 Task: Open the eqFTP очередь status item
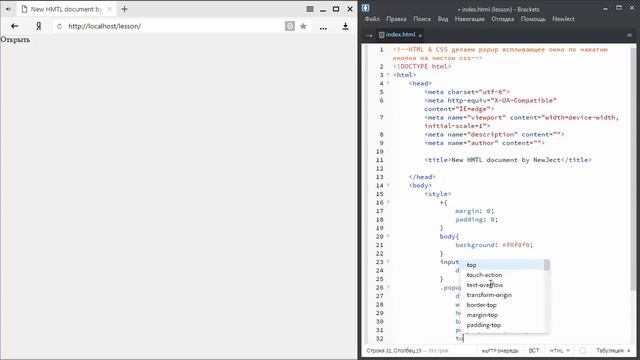click(x=500, y=351)
